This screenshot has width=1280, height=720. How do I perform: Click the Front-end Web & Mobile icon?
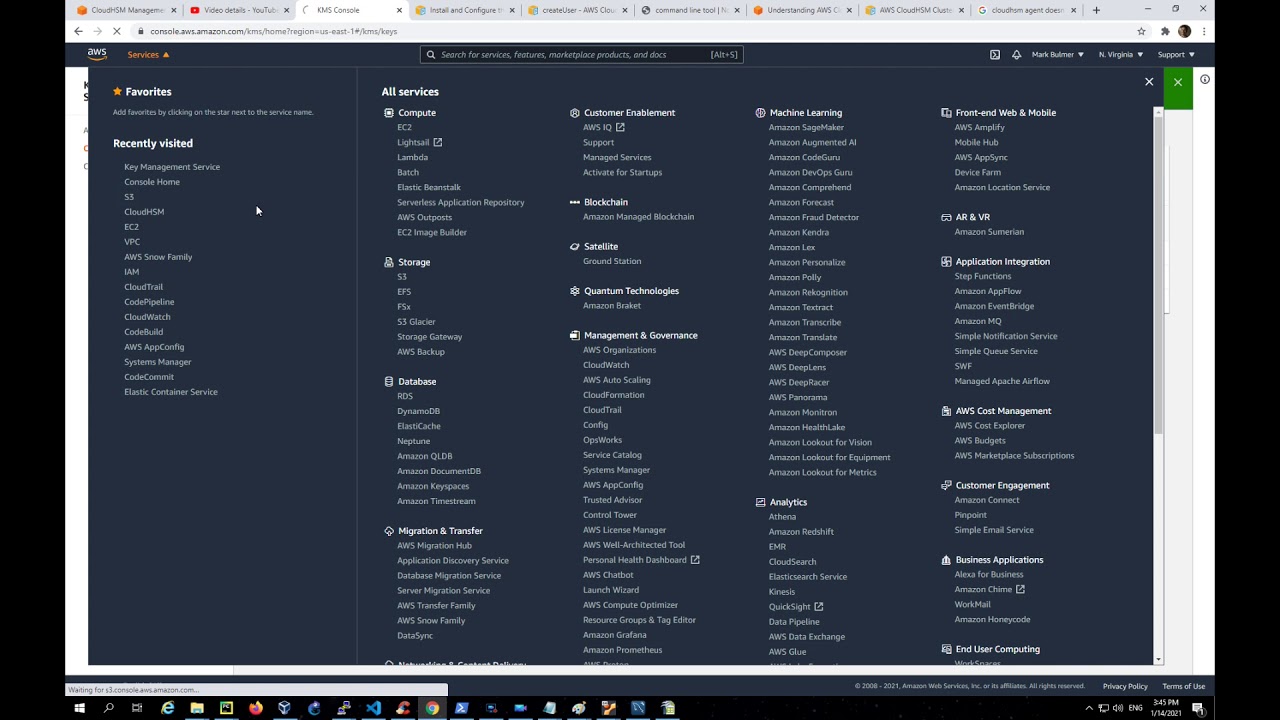click(x=946, y=113)
